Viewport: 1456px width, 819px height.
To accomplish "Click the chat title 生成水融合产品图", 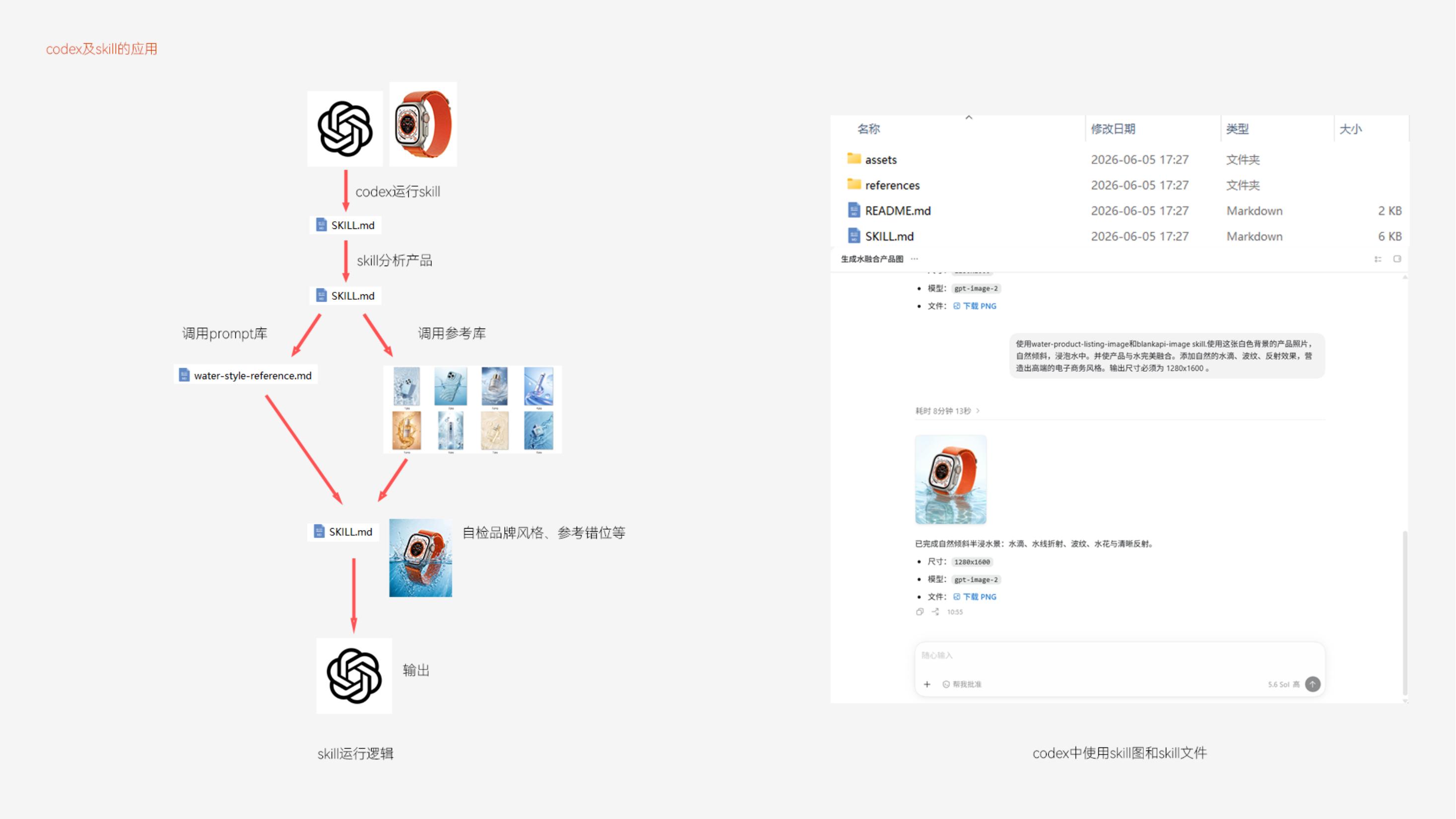I will pos(872,259).
